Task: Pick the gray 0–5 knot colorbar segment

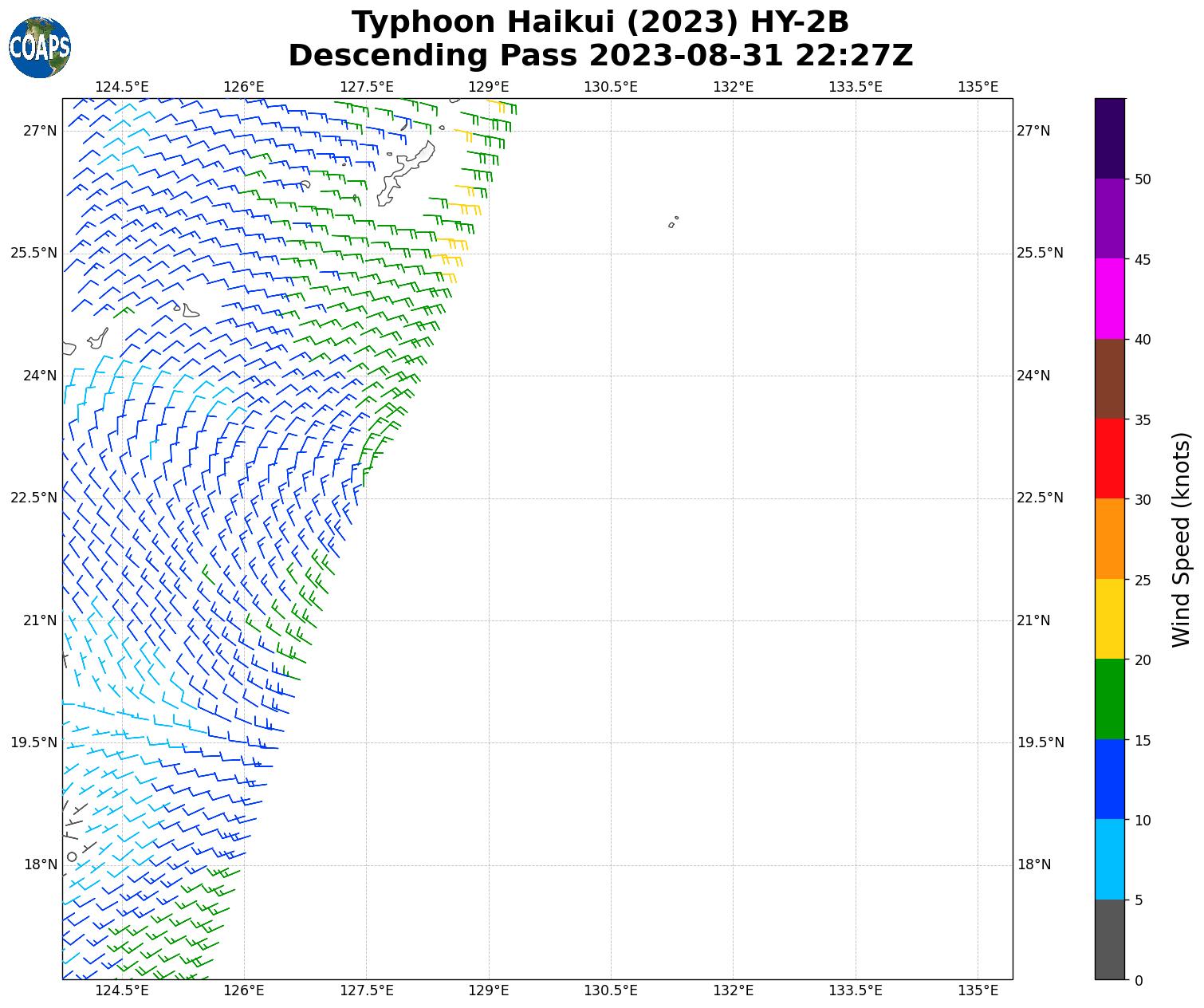Action: point(1109,939)
